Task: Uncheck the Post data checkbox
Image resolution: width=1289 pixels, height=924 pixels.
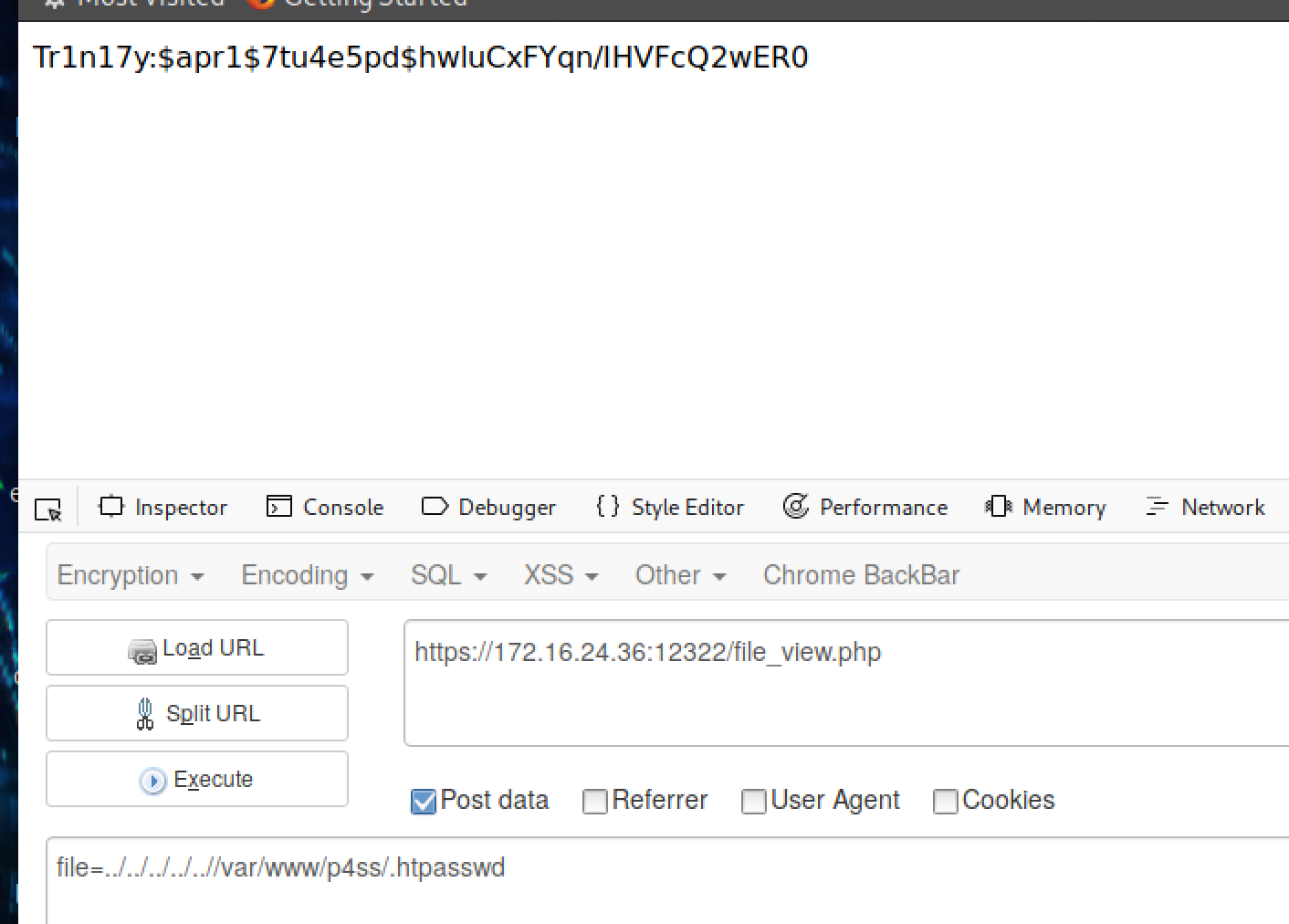Action: coord(424,802)
